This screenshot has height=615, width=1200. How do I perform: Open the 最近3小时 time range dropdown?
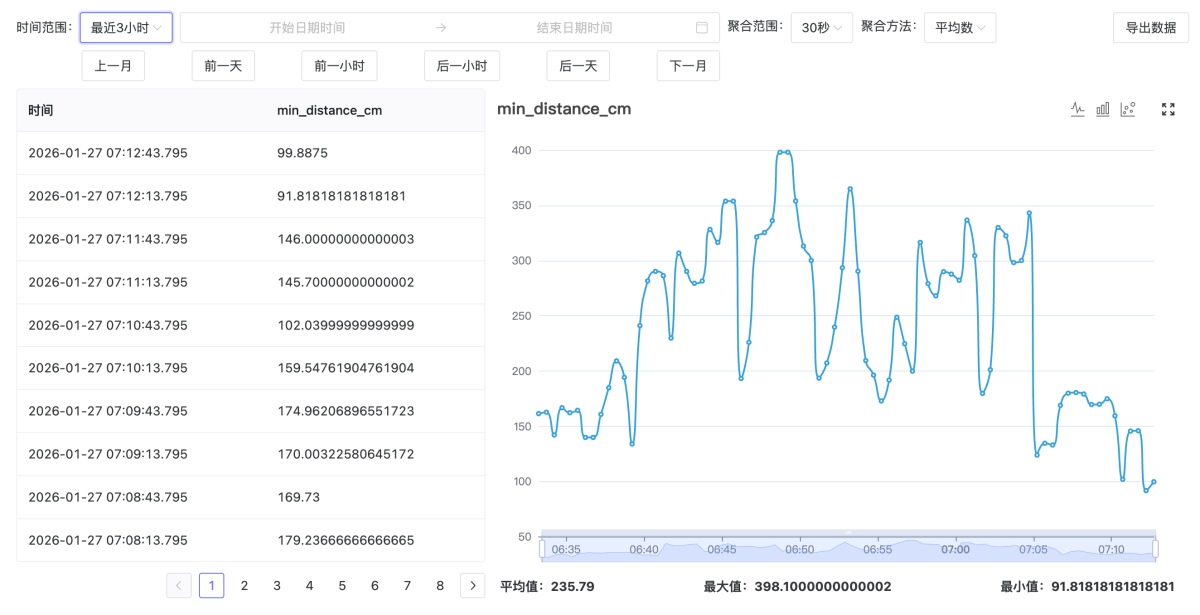126,28
